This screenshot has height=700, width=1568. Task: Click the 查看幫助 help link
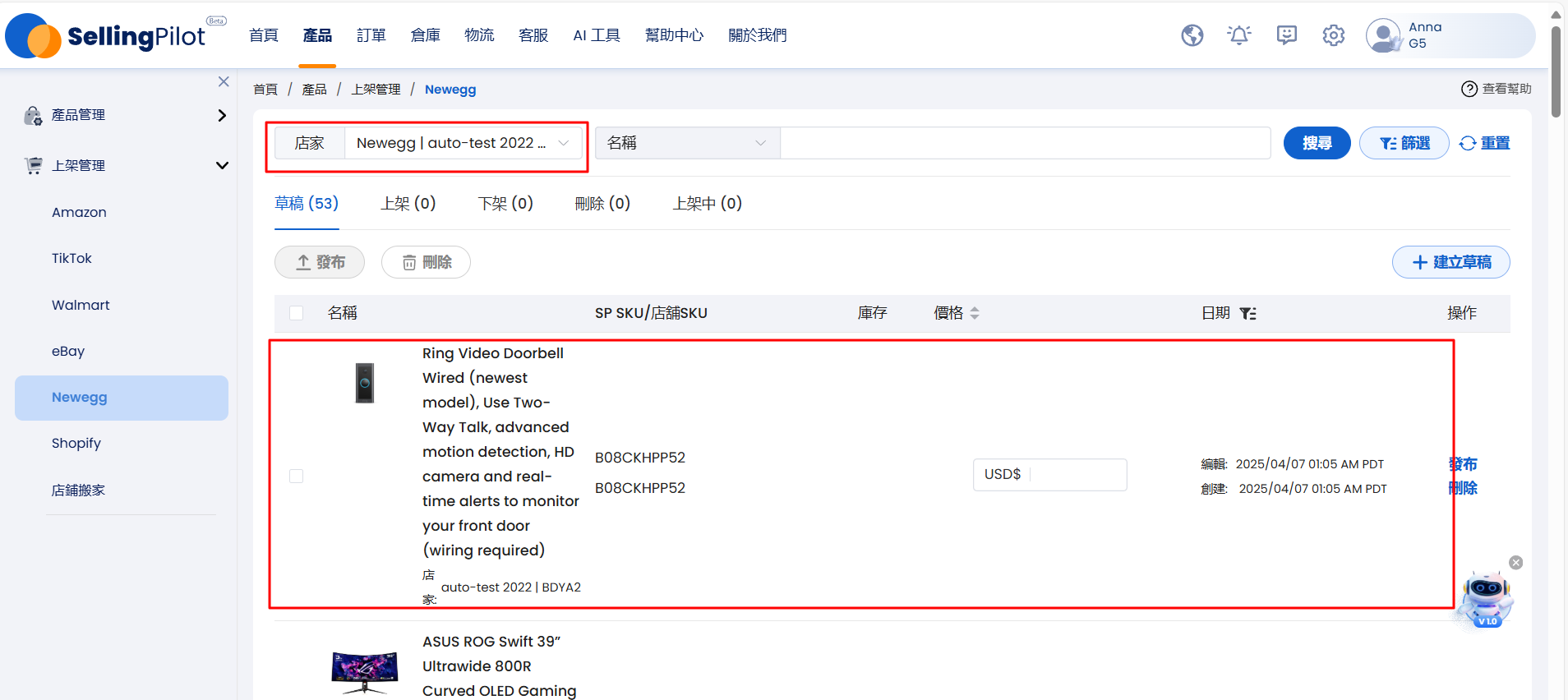tap(1506, 89)
